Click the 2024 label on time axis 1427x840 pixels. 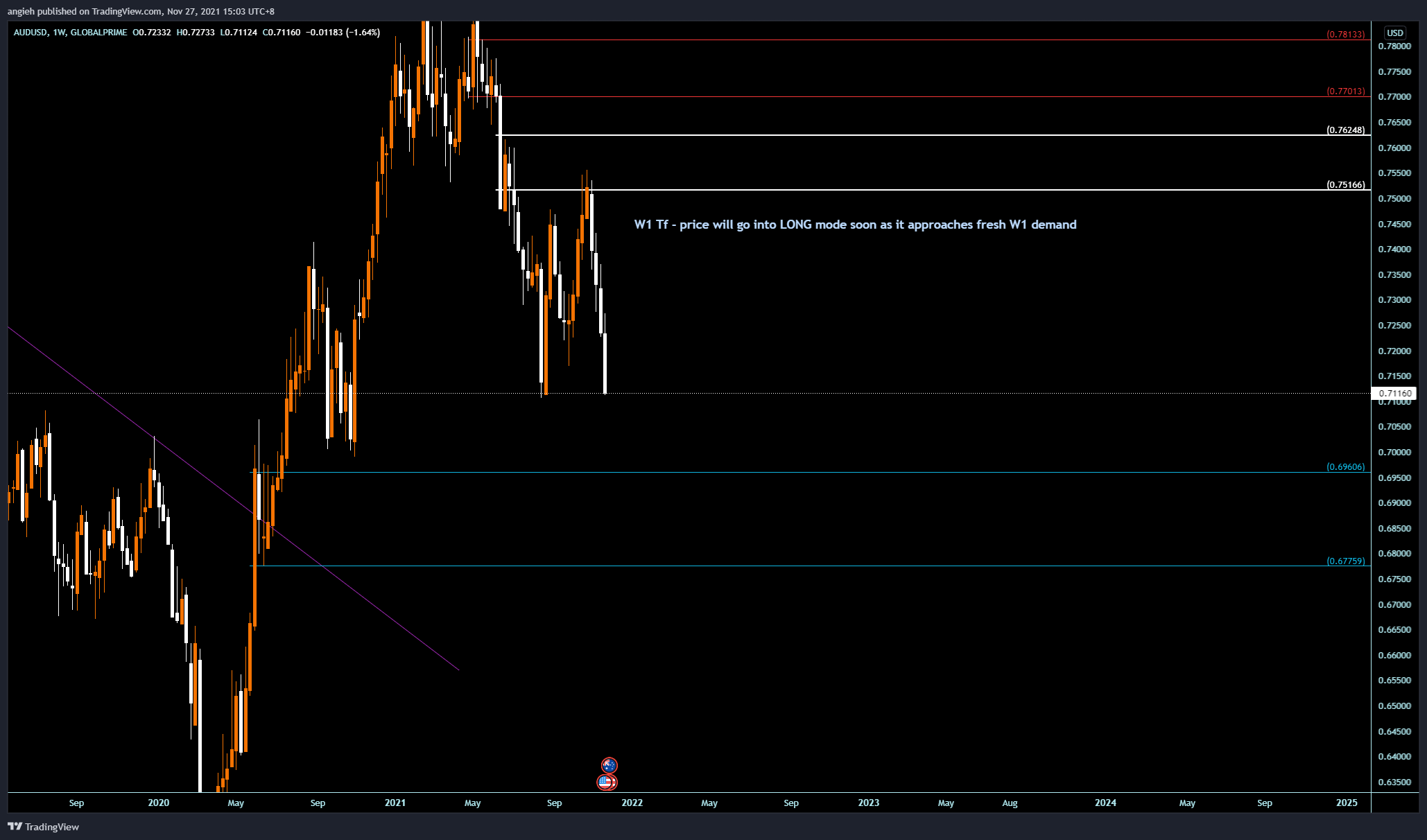pyautogui.click(x=1105, y=803)
